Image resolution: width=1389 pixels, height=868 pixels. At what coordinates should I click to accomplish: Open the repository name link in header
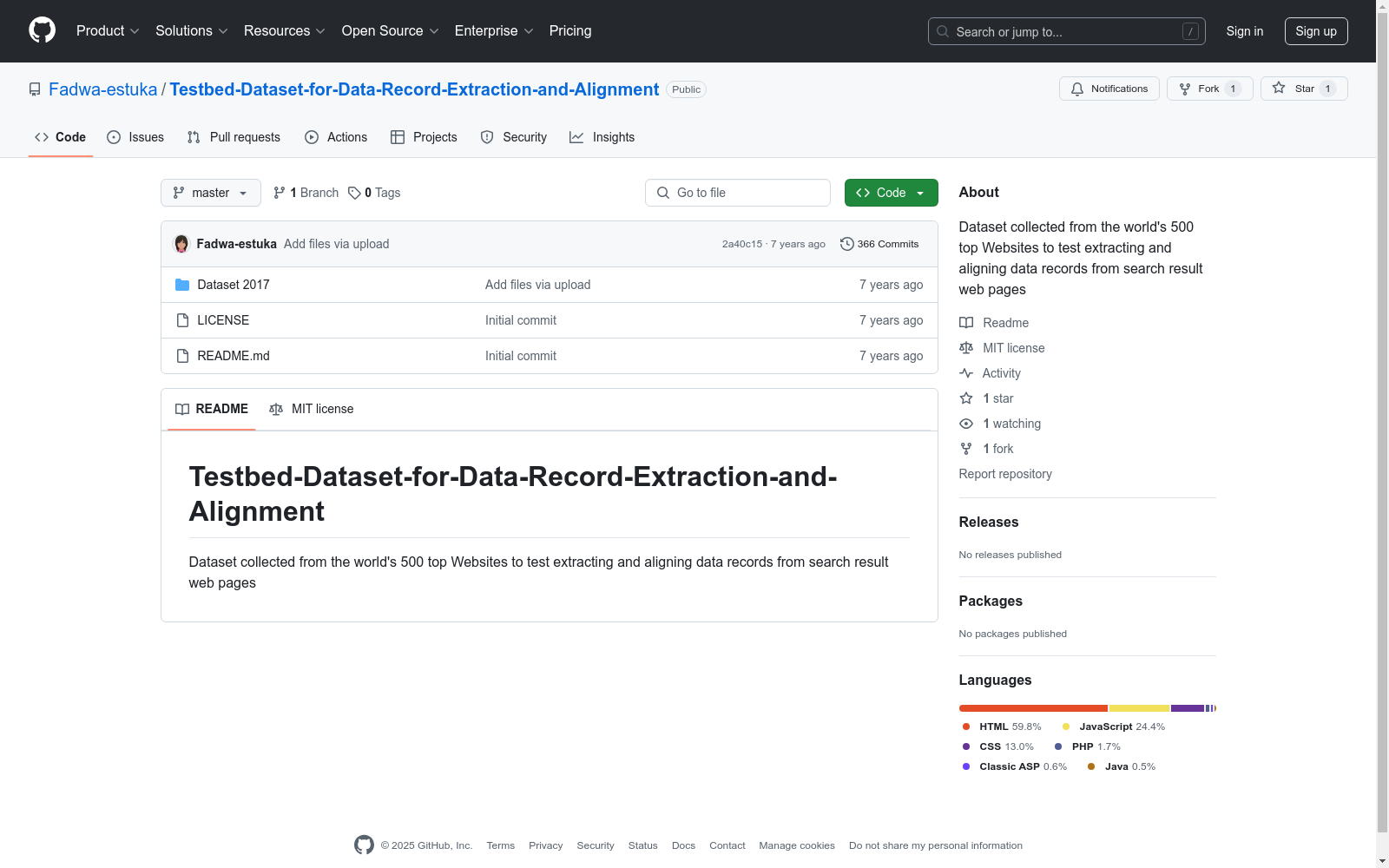tap(414, 89)
